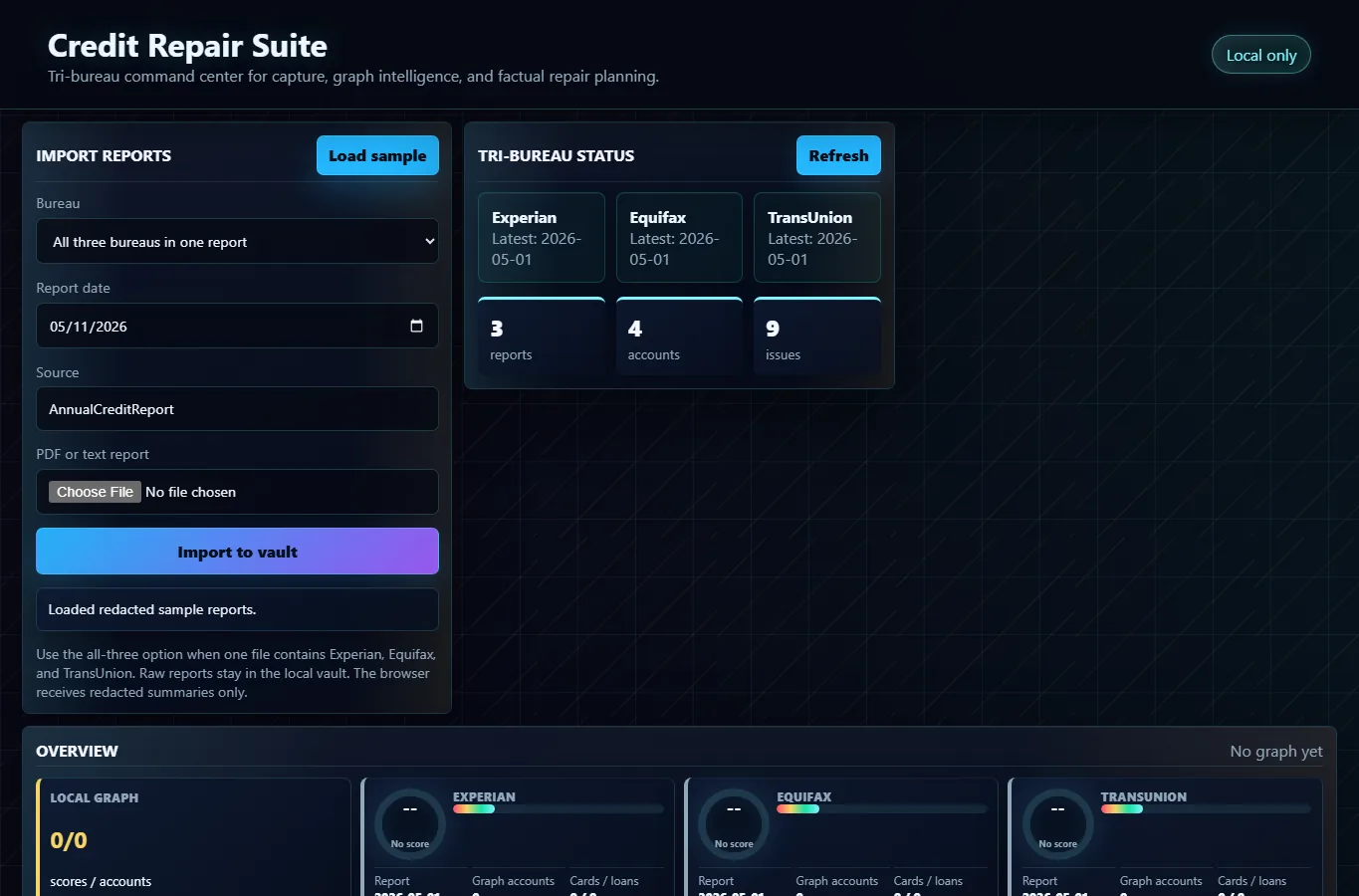This screenshot has height=896, width=1359.
Task: Click "Cards / loans" in the Equifax overview card
Action: pos(928,881)
